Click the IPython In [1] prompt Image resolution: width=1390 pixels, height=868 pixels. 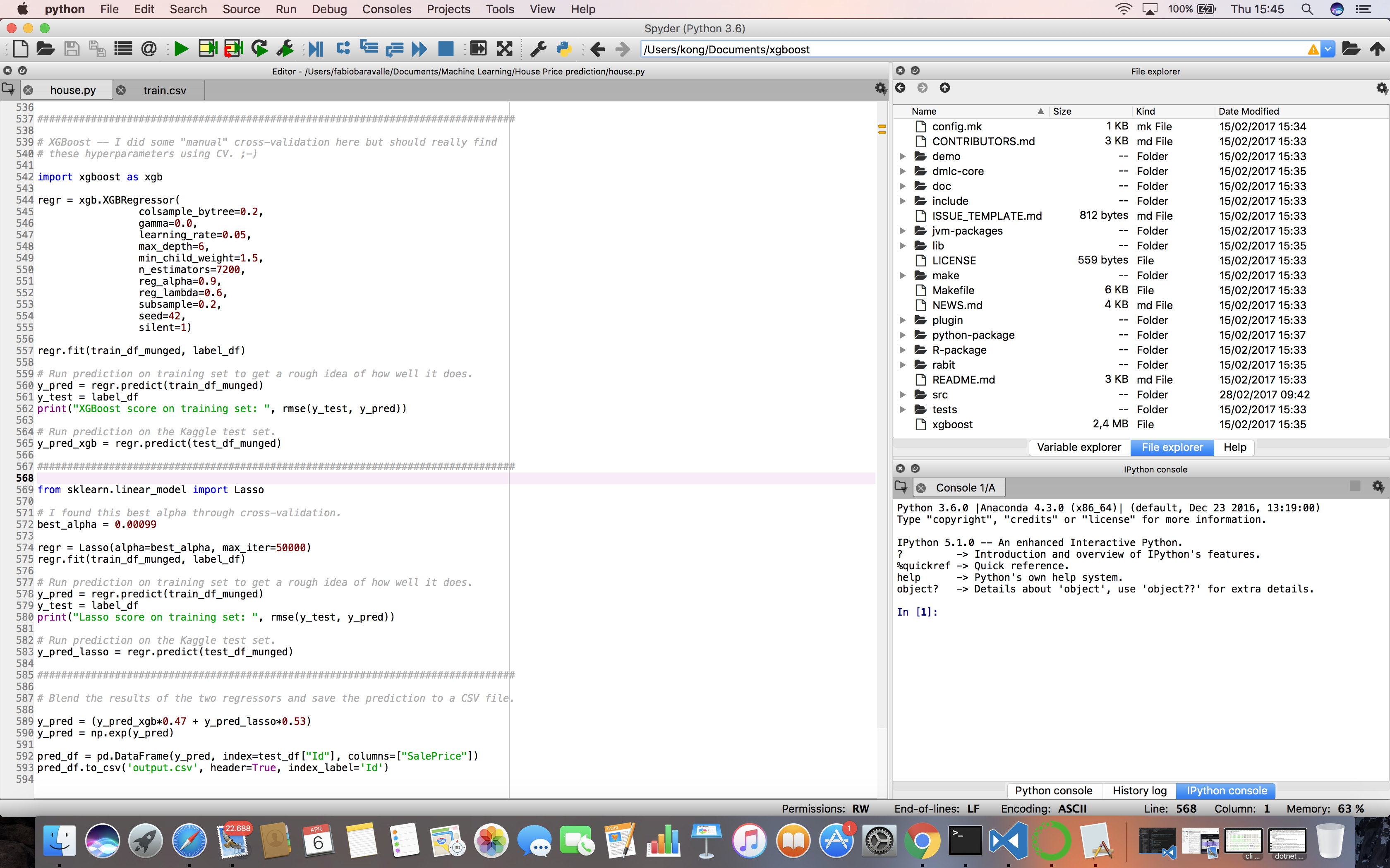pos(917,612)
